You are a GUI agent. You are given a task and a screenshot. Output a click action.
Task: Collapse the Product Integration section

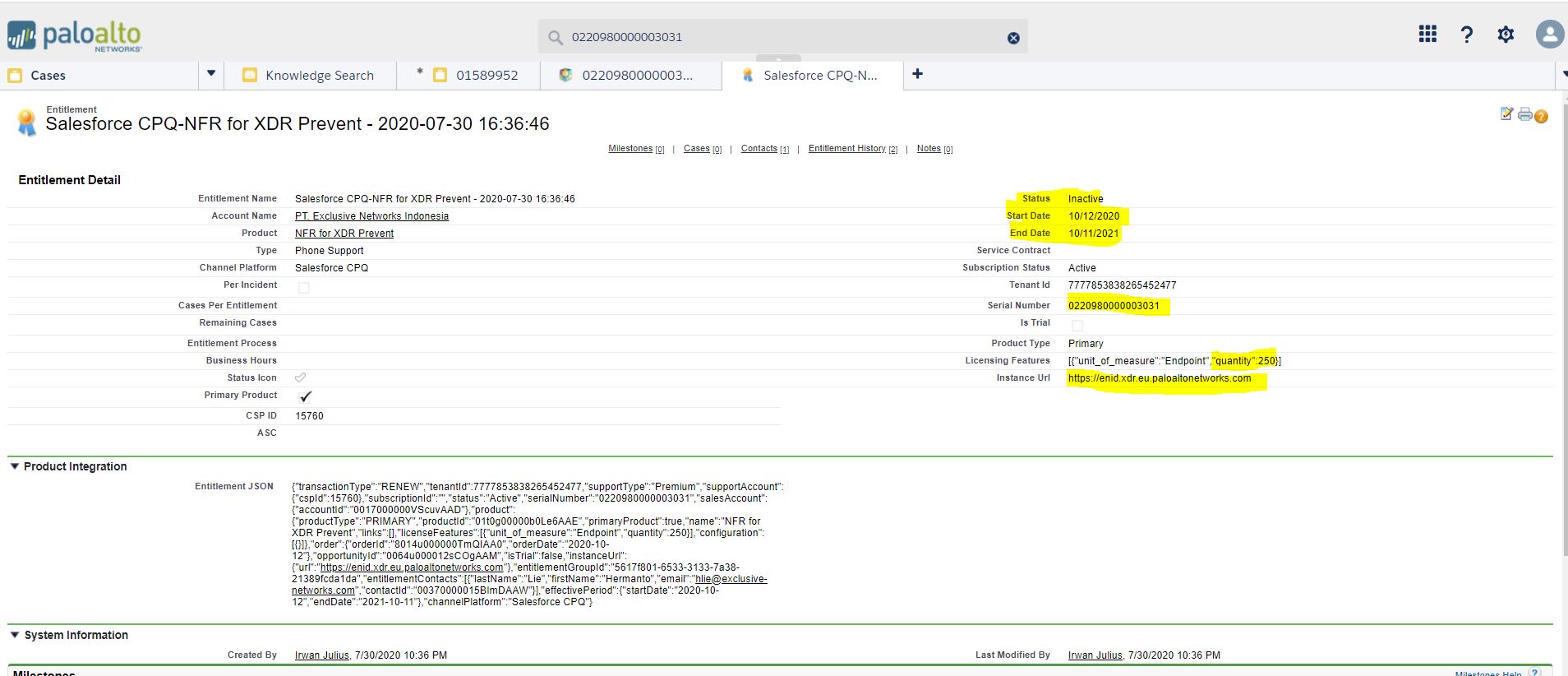pyautogui.click(x=15, y=466)
